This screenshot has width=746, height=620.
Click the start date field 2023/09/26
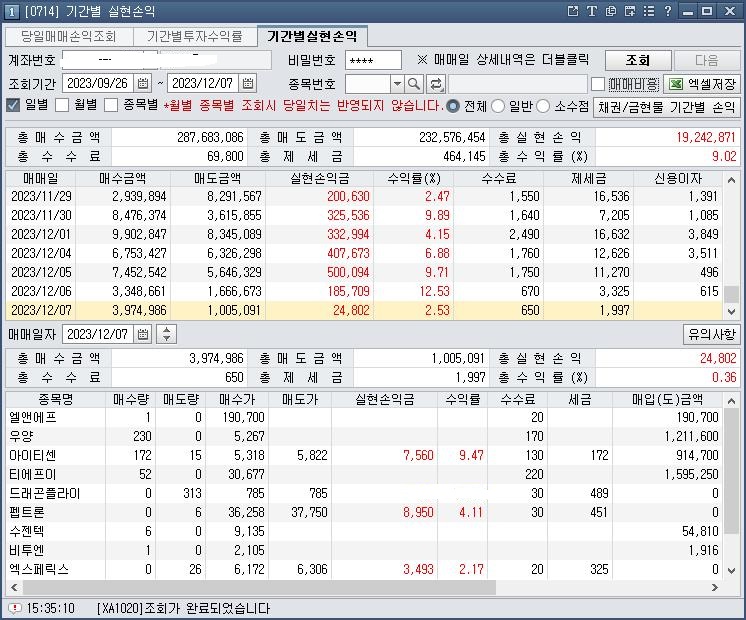[98, 83]
